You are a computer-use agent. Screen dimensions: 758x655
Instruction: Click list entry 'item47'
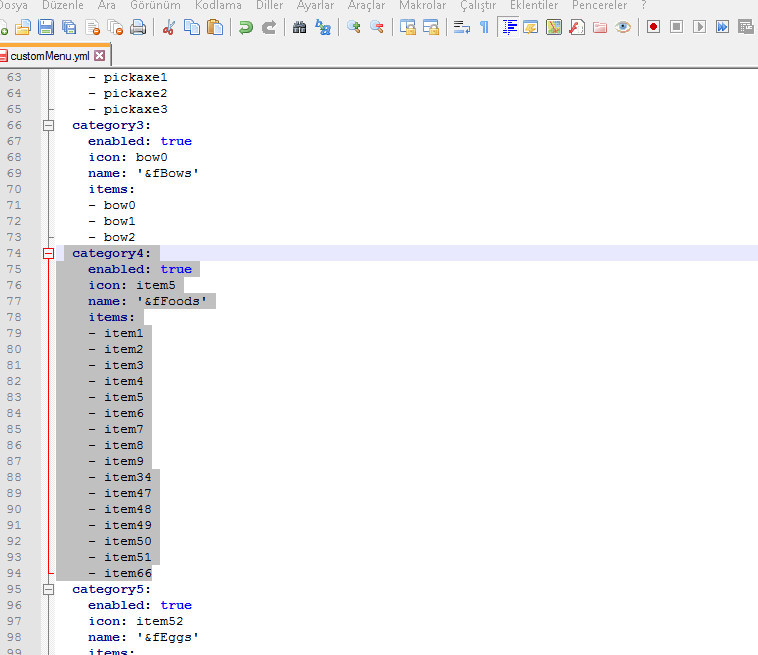[128, 494]
